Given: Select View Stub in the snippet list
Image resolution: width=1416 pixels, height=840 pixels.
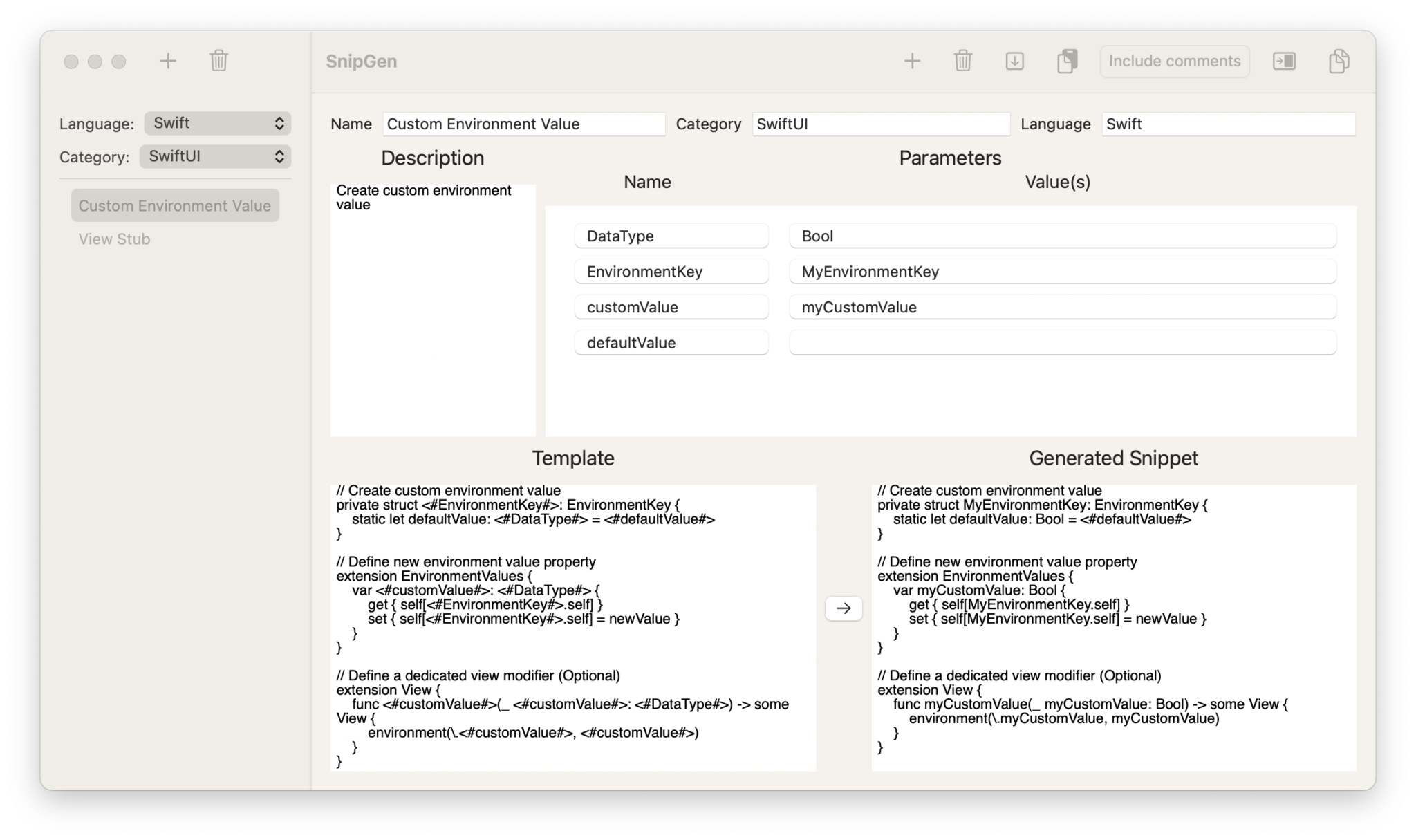Looking at the screenshot, I should 114,239.
